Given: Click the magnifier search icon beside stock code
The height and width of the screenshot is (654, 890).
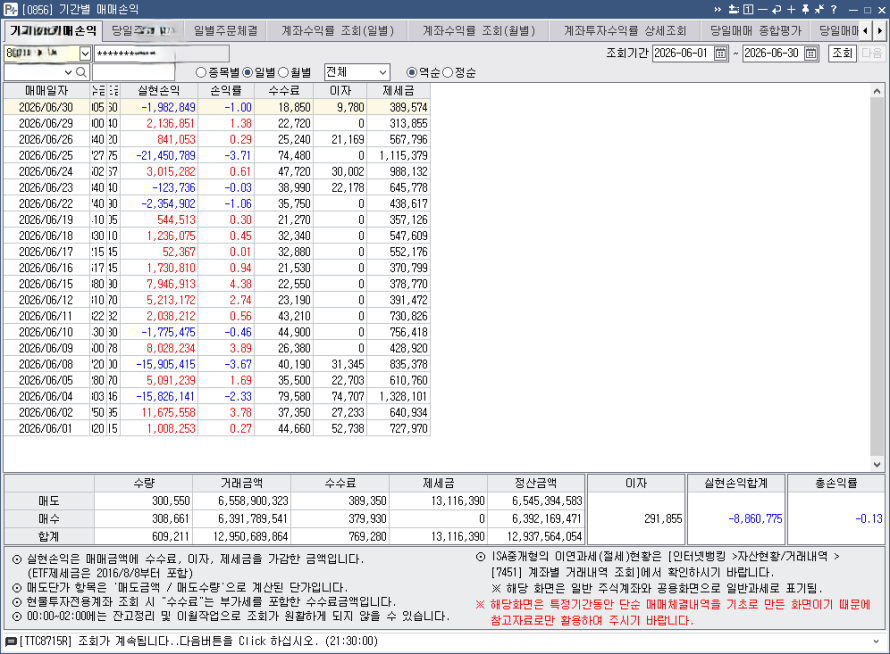Looking at the screenshot, I should (81, 72).
